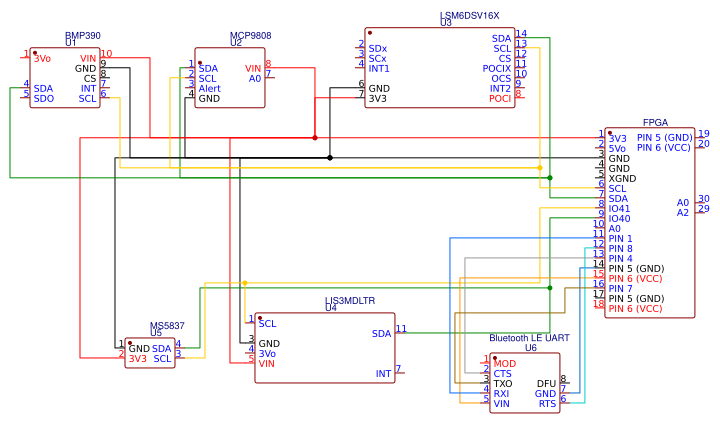
Task: Click the VIN pin label on MCP9808
Action: [x=253, y=68]
